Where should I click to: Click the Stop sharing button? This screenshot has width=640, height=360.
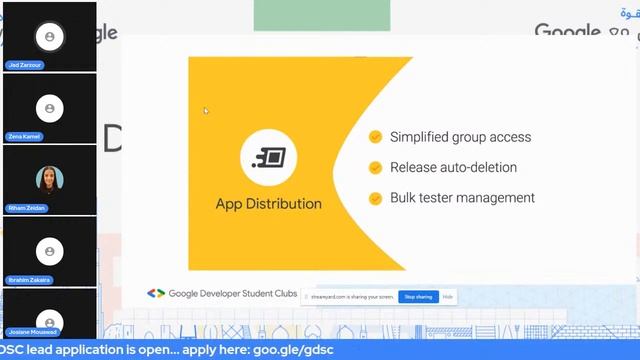coord(418,297)
